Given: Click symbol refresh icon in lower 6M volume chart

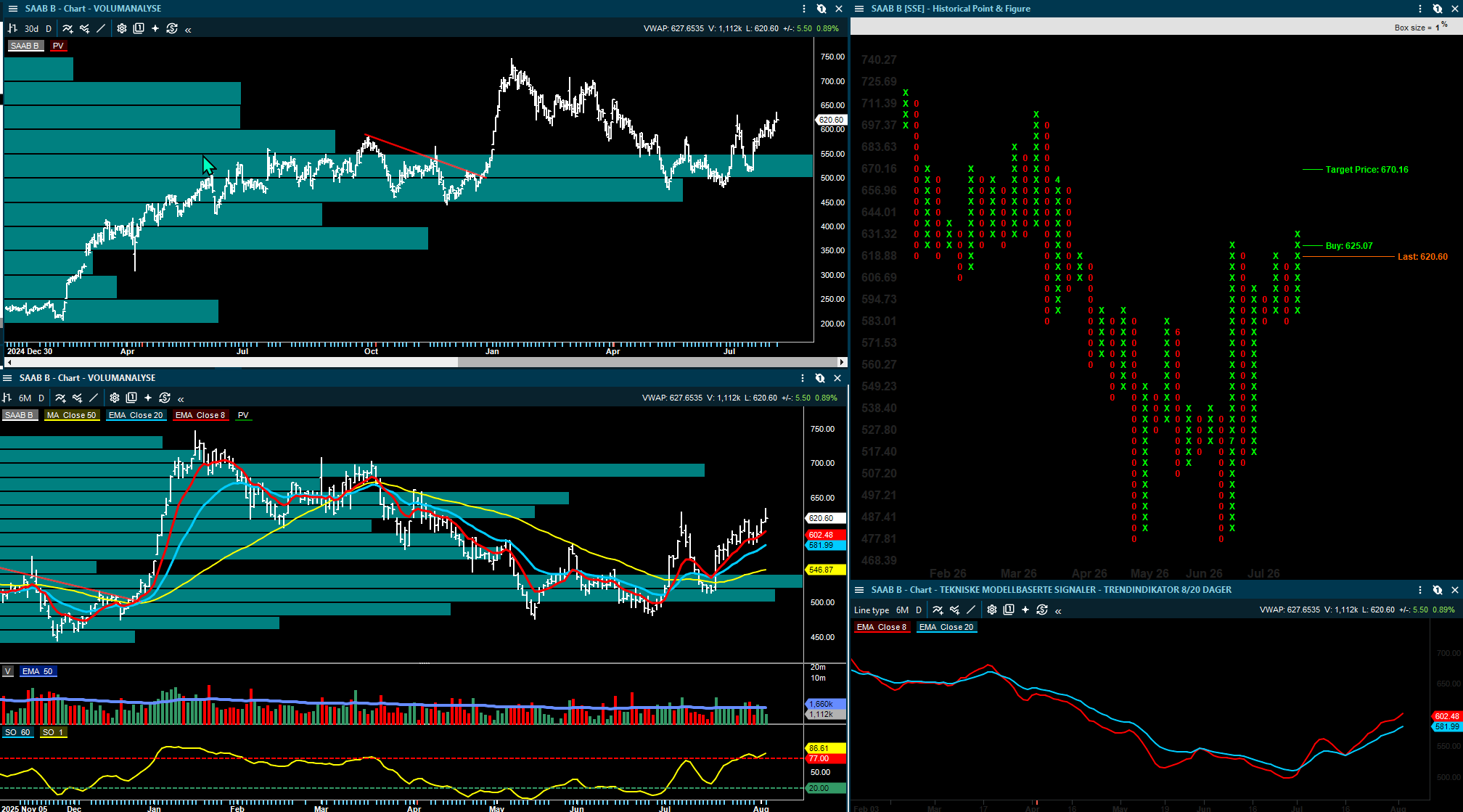Looking at the screenshot, I should tap(165, 398).
